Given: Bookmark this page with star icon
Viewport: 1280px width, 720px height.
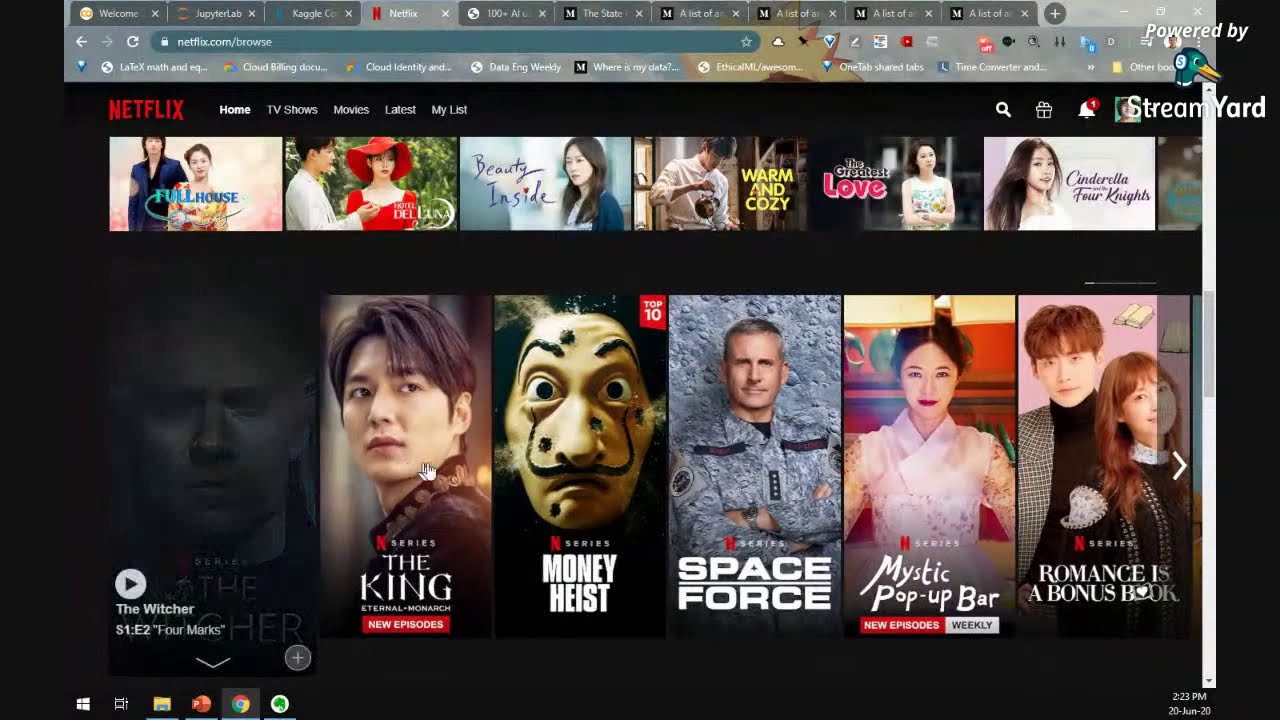Looking at the screenshot, I should 746,42.
